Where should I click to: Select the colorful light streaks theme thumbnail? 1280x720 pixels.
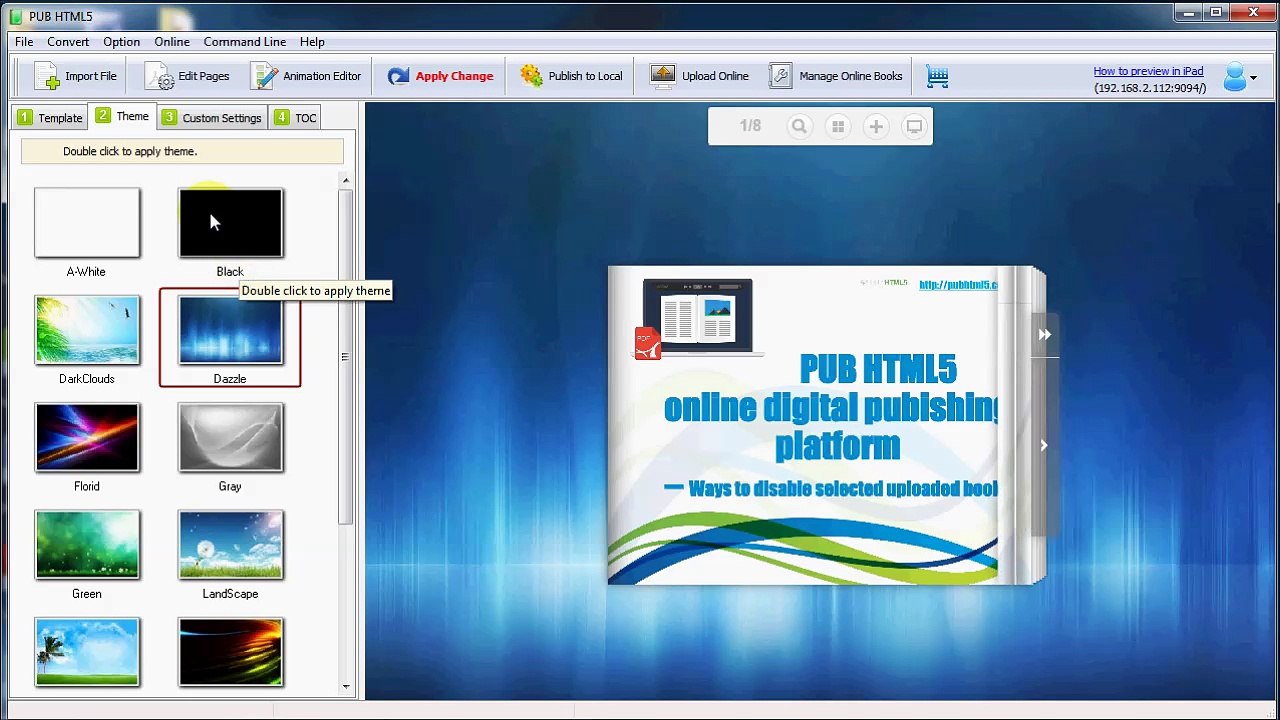[231, 652]
